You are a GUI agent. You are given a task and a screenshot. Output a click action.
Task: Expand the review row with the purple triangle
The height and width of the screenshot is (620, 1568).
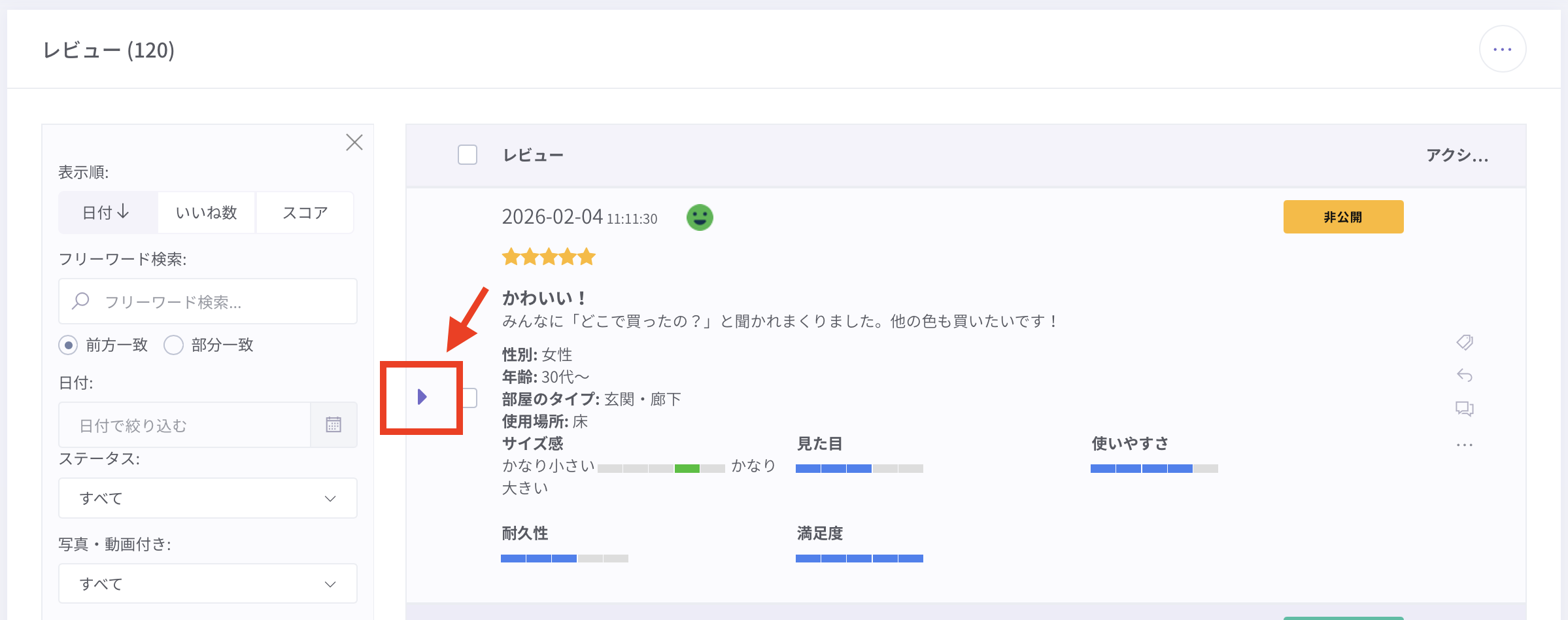pyautogui.click(x=422, y=397)
